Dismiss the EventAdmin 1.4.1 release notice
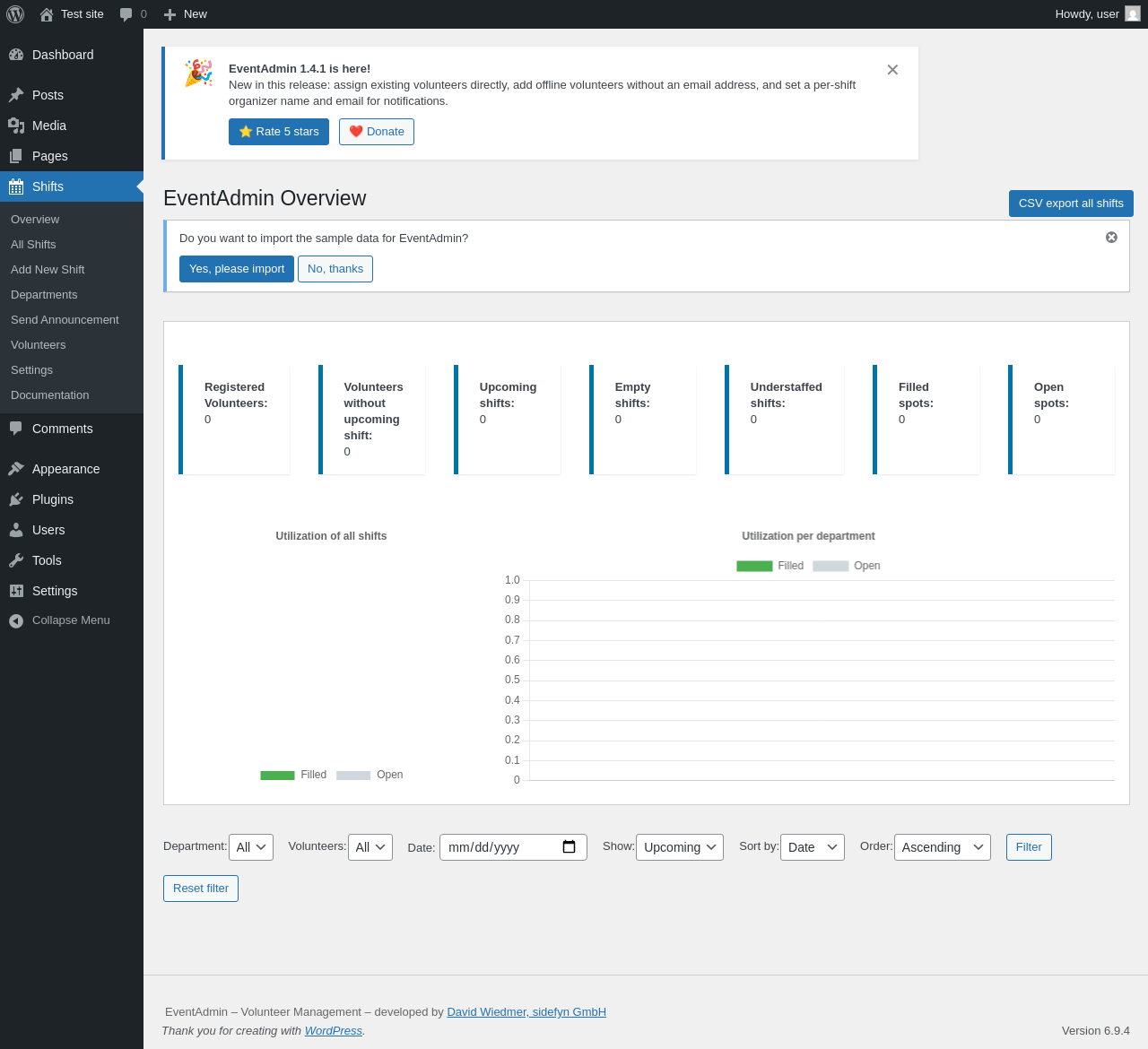This screenshot has height=1049, width=1148. pyautogui.click(x=892, y=70)
